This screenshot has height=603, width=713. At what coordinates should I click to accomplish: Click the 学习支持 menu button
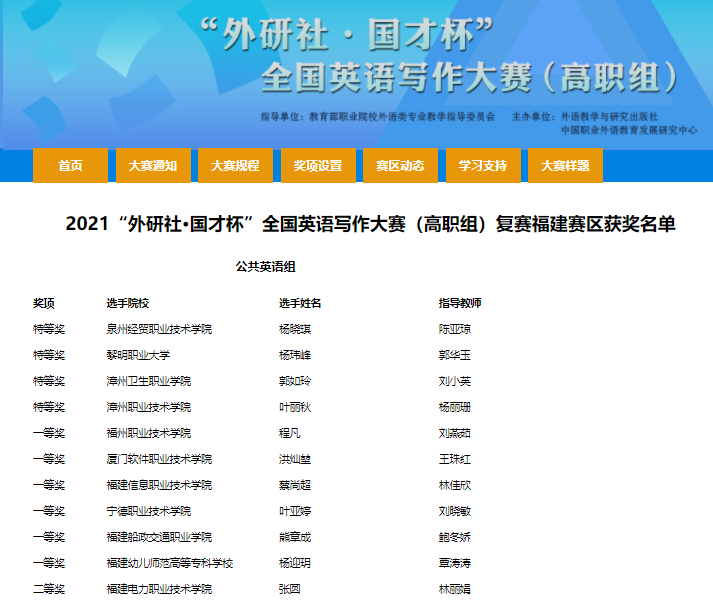pyautogui.click(x=482, y=166)
